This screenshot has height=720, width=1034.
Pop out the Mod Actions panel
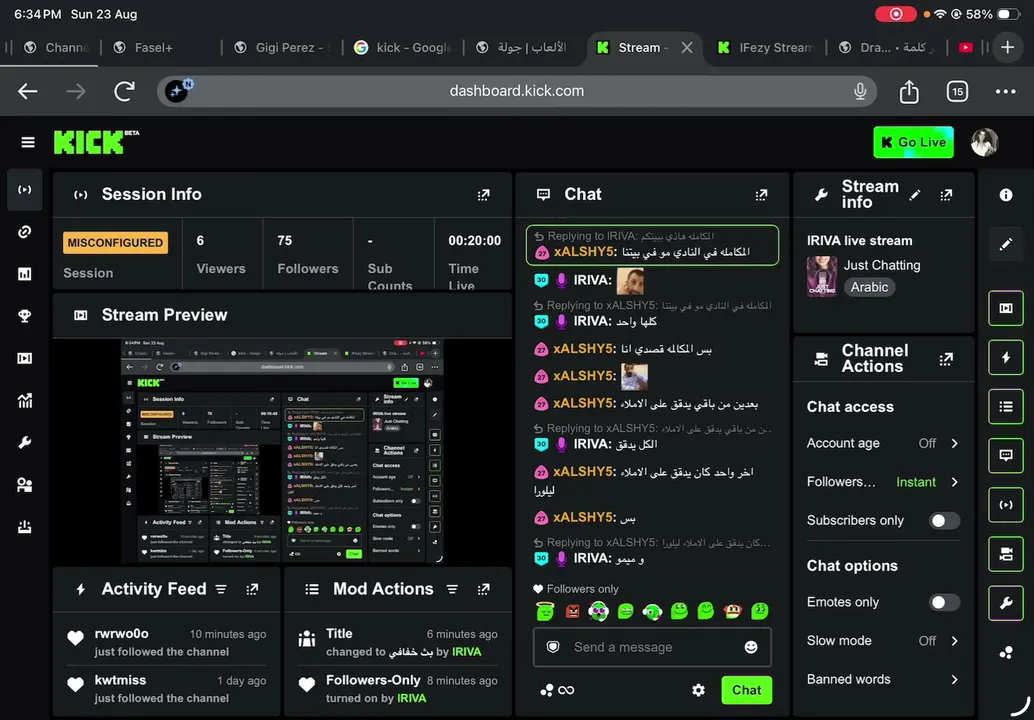(484, 589)
